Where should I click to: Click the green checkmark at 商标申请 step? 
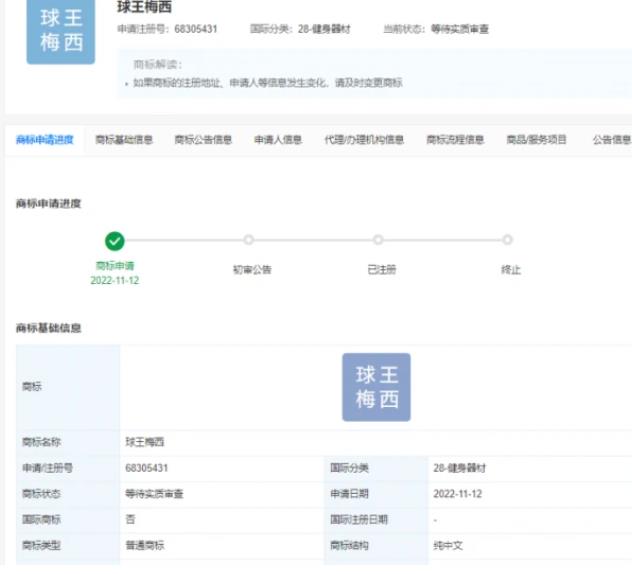(115, 240)
